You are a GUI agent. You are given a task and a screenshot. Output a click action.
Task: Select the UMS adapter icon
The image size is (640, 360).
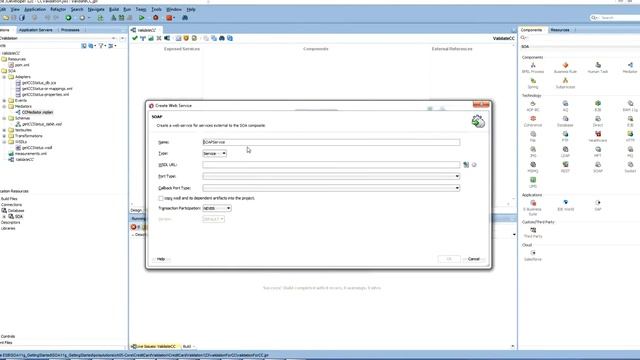click(533, 180)
